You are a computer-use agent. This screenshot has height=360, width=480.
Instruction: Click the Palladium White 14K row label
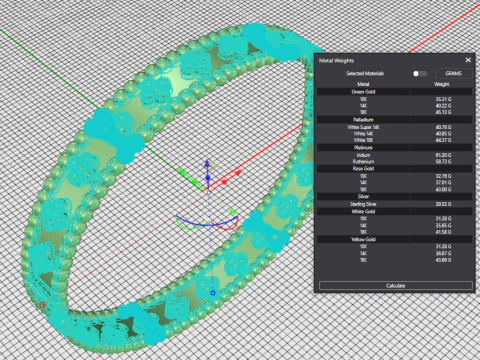(363, 134)
